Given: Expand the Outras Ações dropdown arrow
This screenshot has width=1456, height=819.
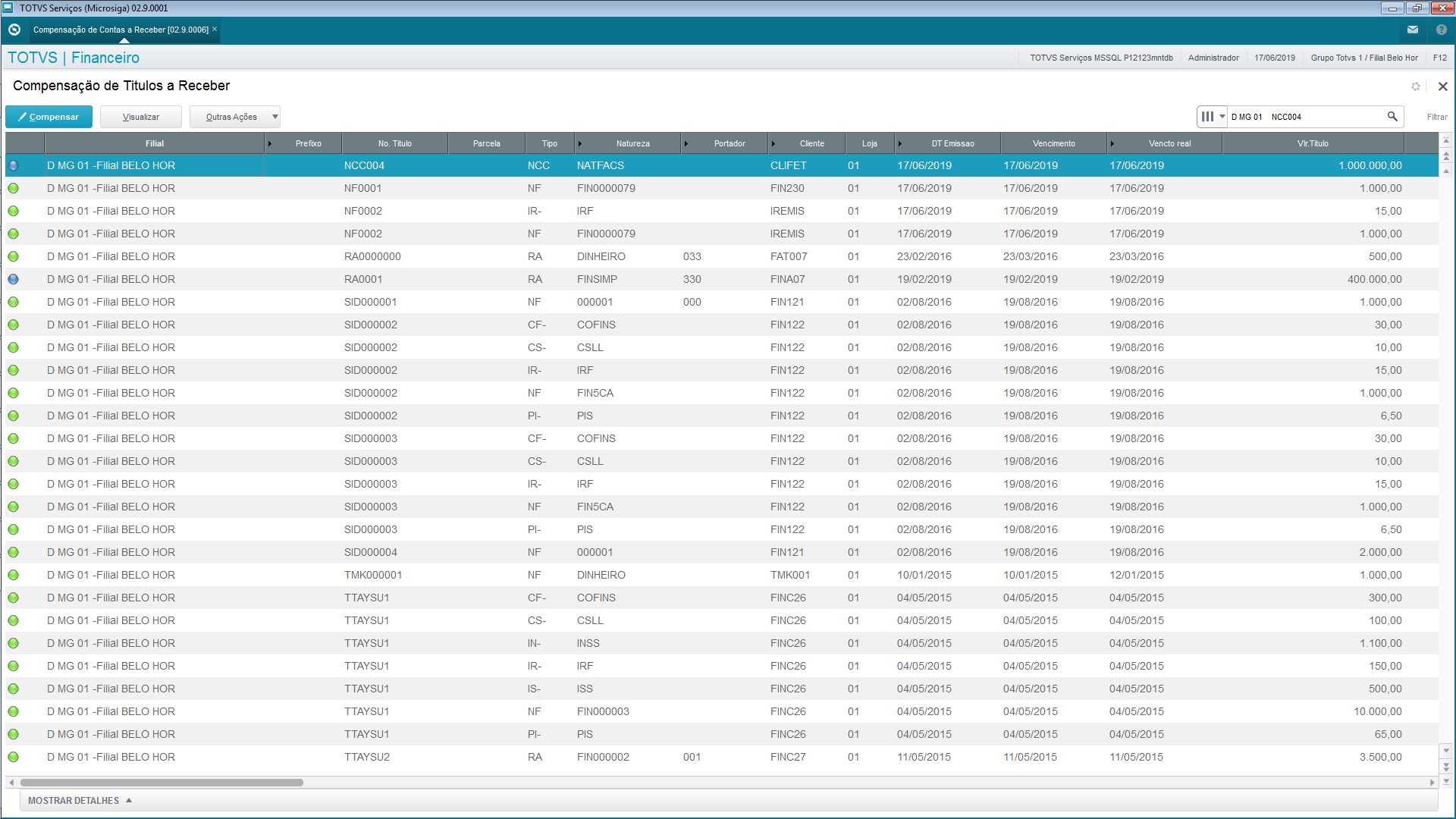Looking at the screenshot, I should click(x=275, y=117).
